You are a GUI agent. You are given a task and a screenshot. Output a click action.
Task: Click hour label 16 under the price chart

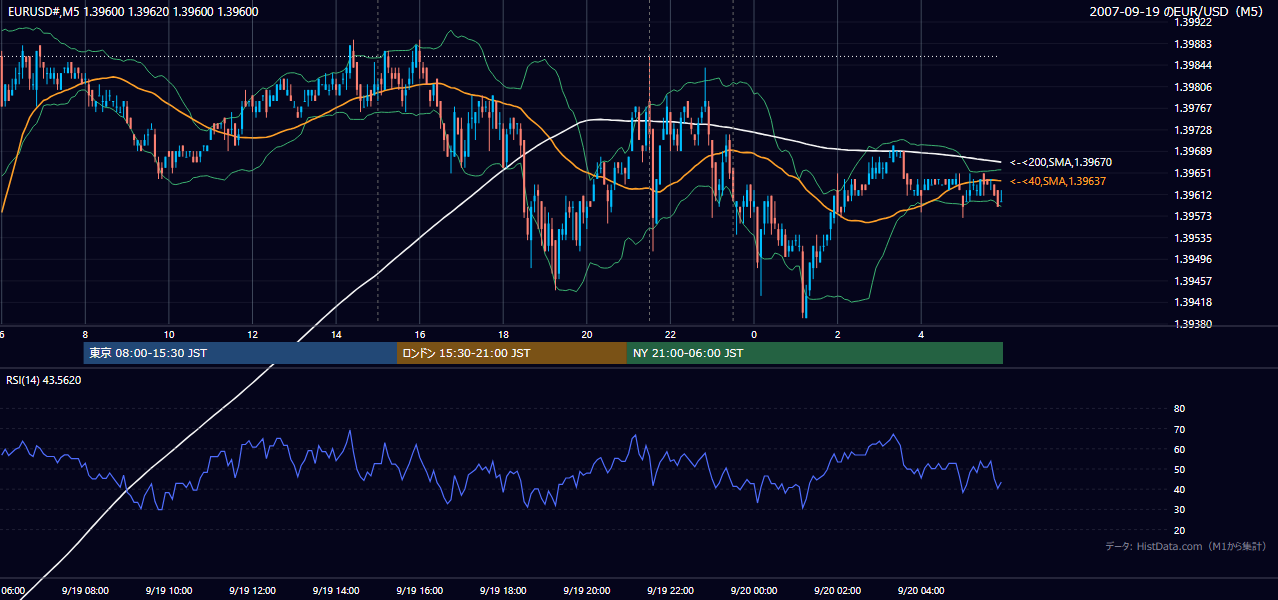pos(420,334)
